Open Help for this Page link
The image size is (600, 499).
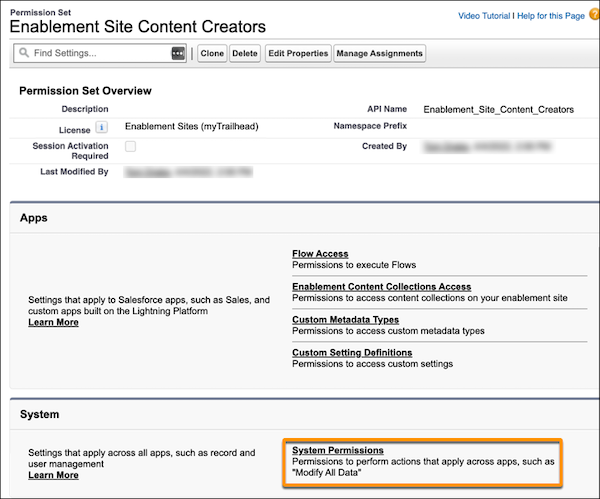coord(551,16)
